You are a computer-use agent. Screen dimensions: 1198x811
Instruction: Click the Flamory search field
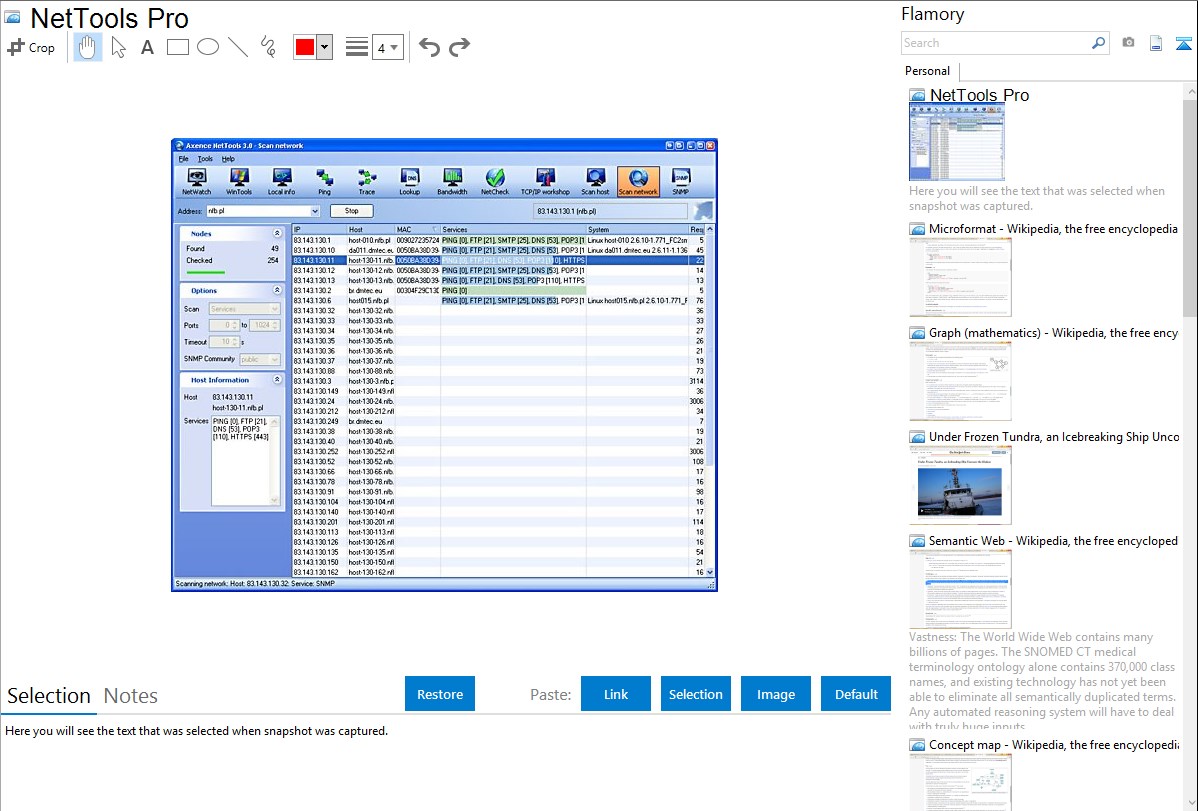coord(995,43)
